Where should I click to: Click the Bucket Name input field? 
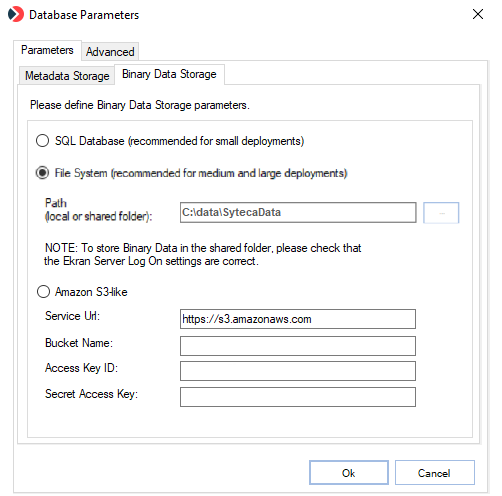tap(298, 346)
